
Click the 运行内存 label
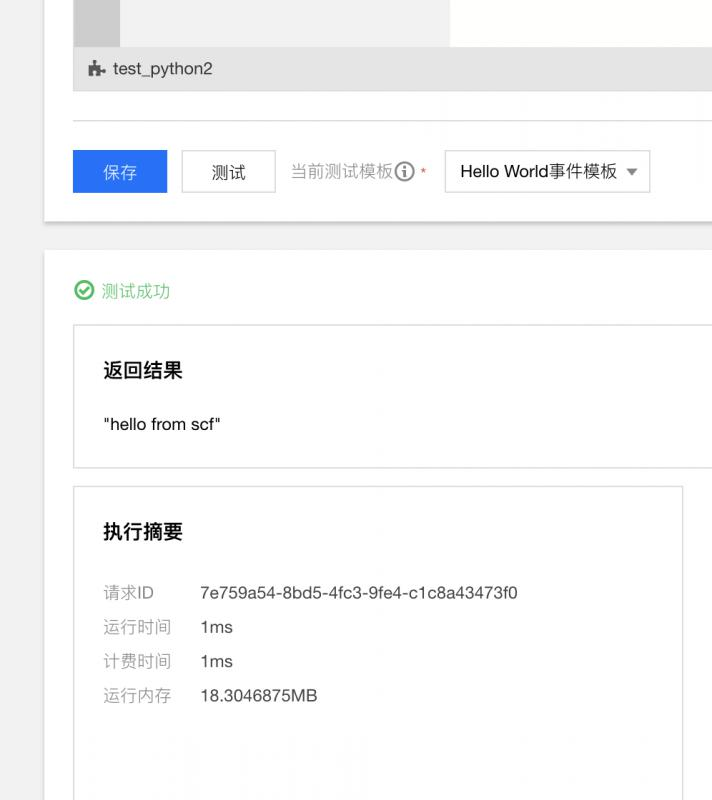click(x=137, y=695)
